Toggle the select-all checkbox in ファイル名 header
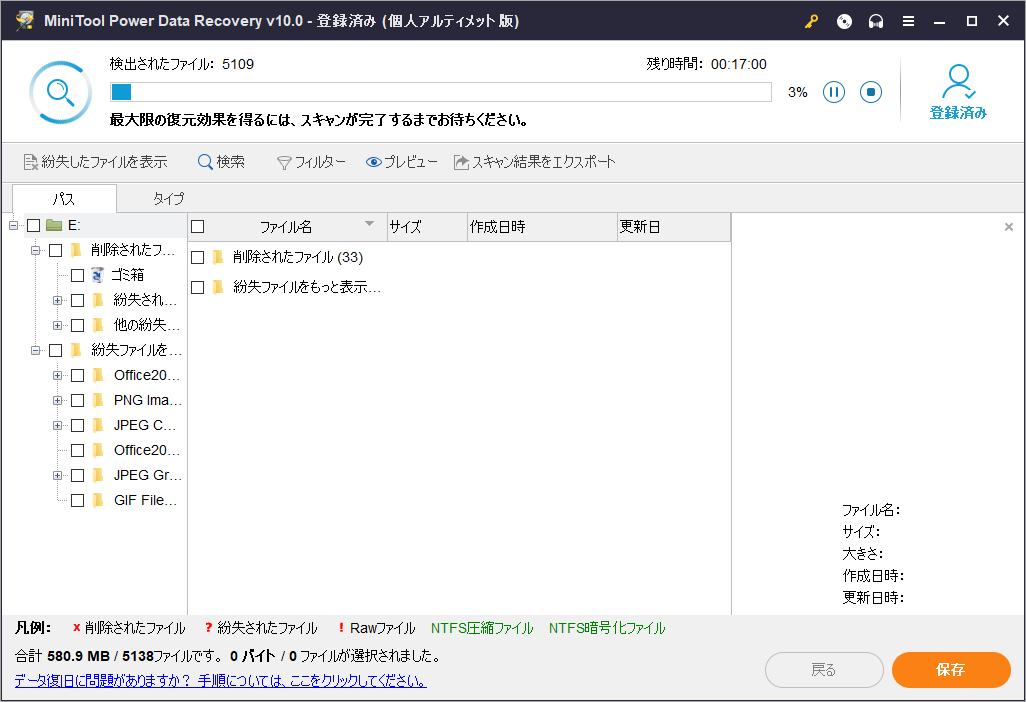Image resolution: width=1026 pixels, height=702 pixels. (x=198, y=227)
